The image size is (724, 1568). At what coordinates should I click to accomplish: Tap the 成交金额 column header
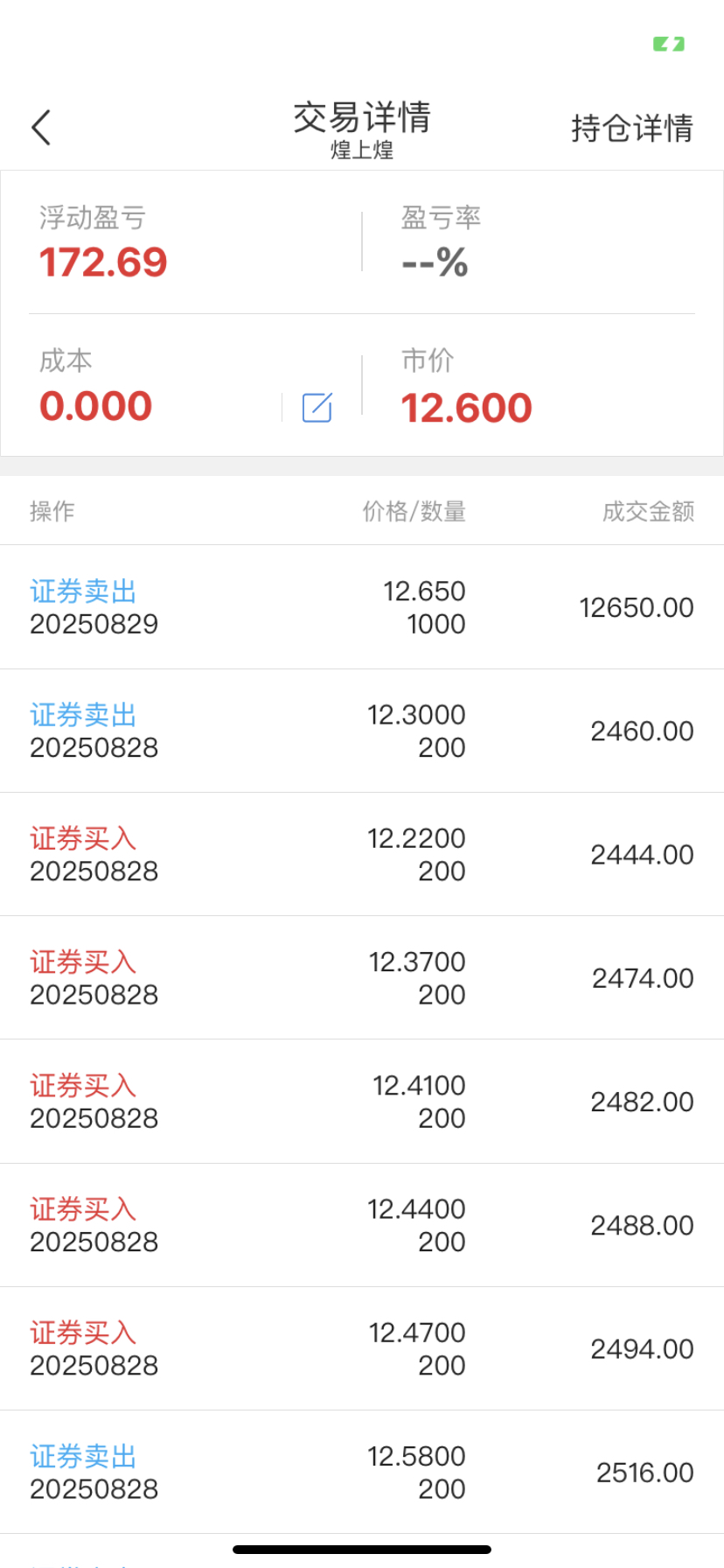[x=648, y=511]
